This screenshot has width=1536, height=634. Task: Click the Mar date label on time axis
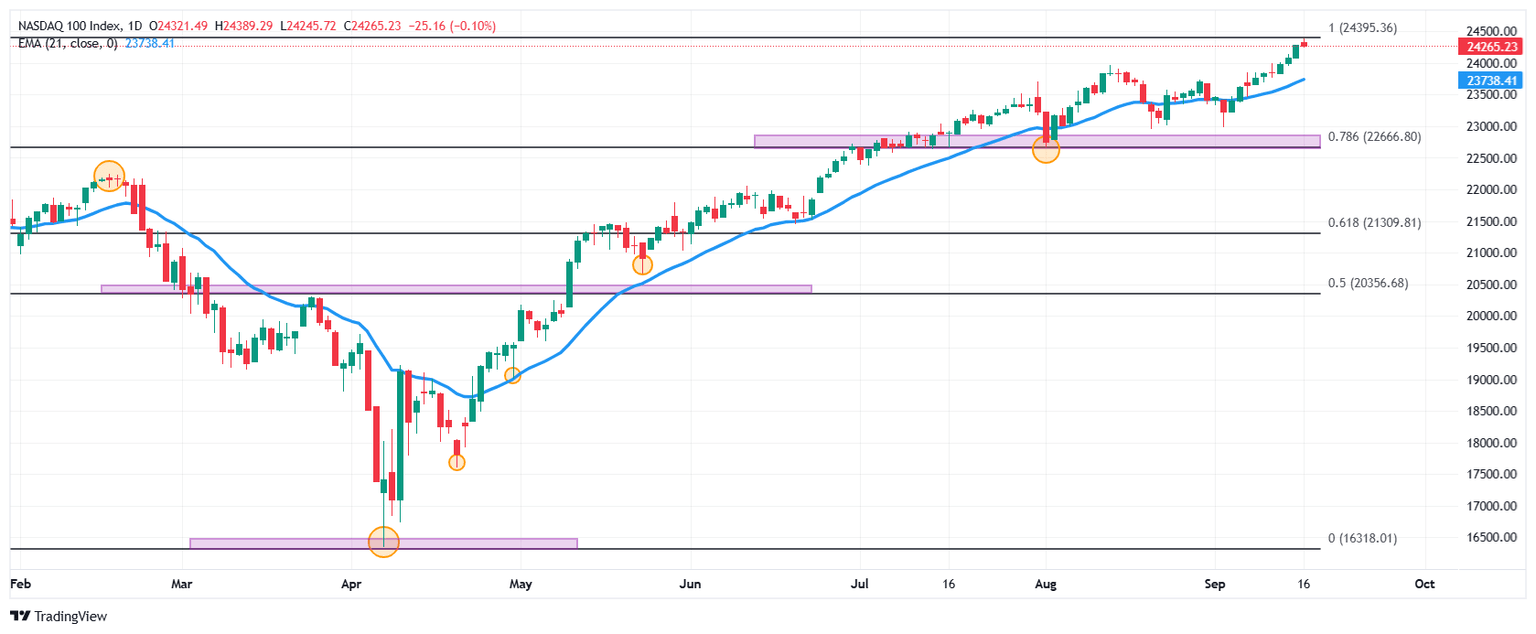[x=181, y=583]
